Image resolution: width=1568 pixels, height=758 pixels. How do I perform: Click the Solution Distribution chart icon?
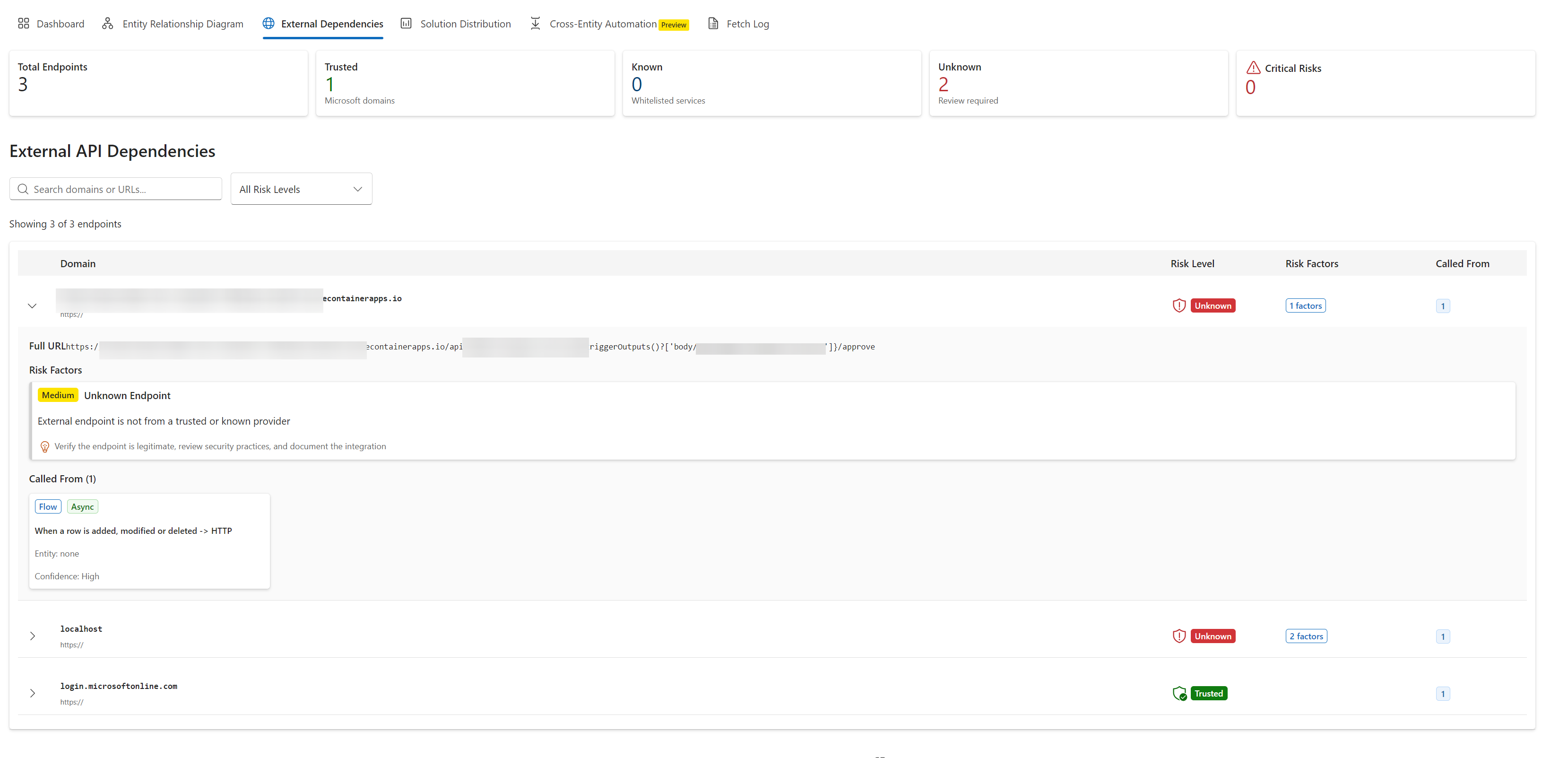tap(406, 23)
